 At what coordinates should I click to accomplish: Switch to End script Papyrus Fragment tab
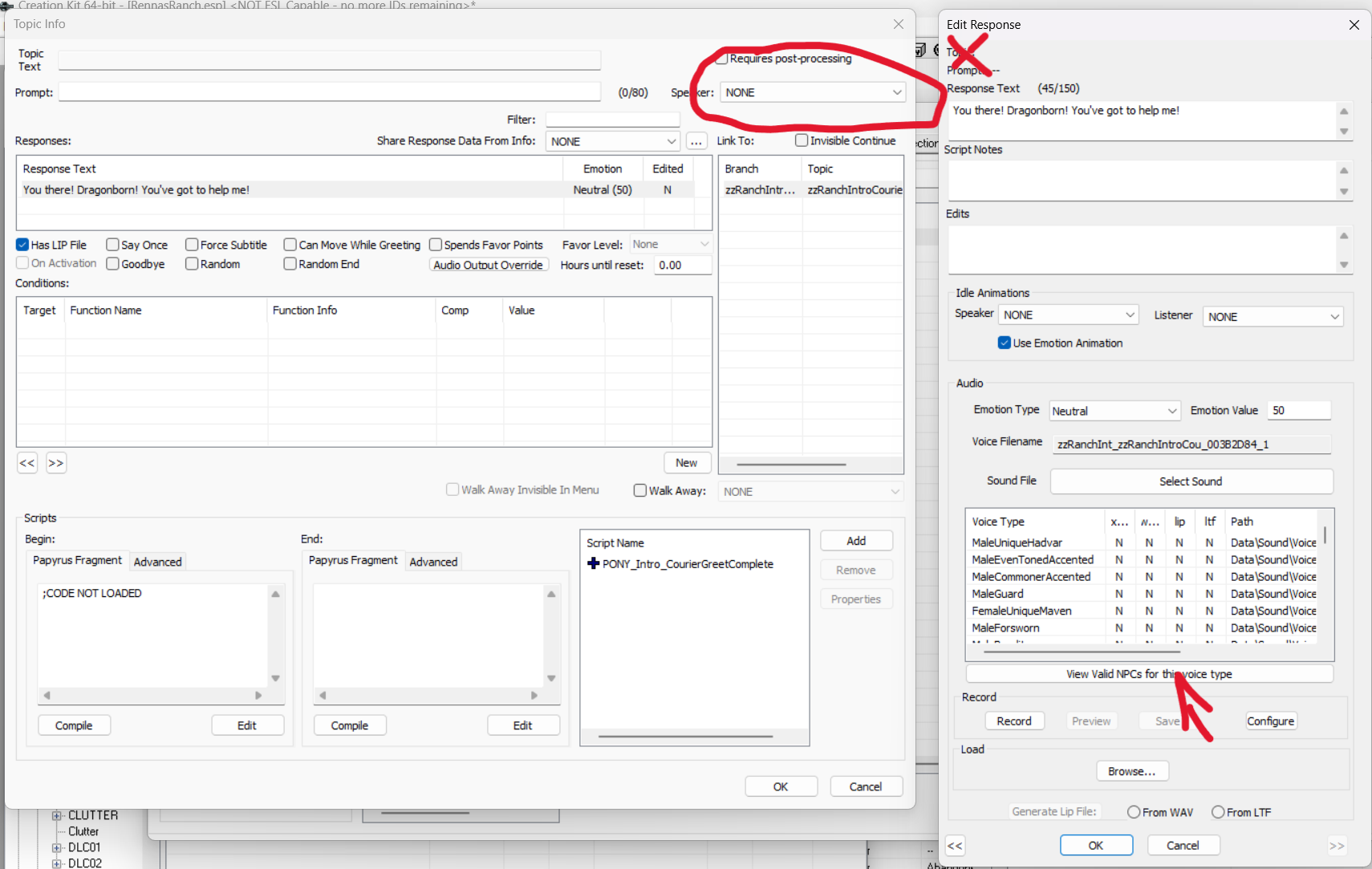[353, 560]
